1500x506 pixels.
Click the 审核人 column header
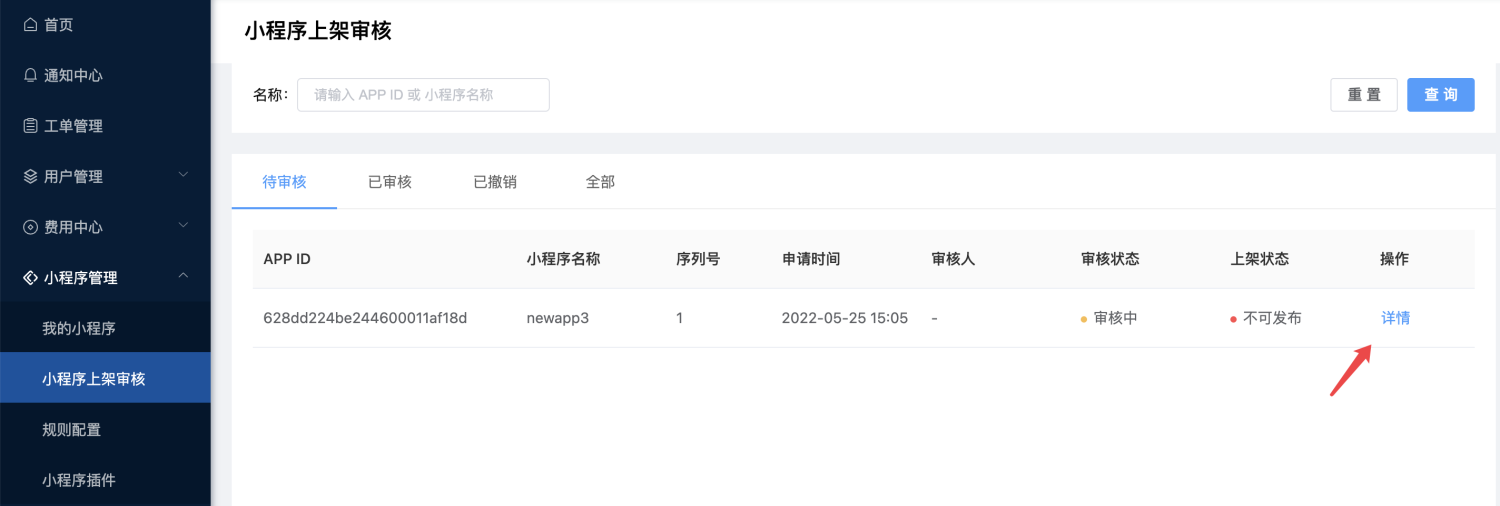pos(953,259)
